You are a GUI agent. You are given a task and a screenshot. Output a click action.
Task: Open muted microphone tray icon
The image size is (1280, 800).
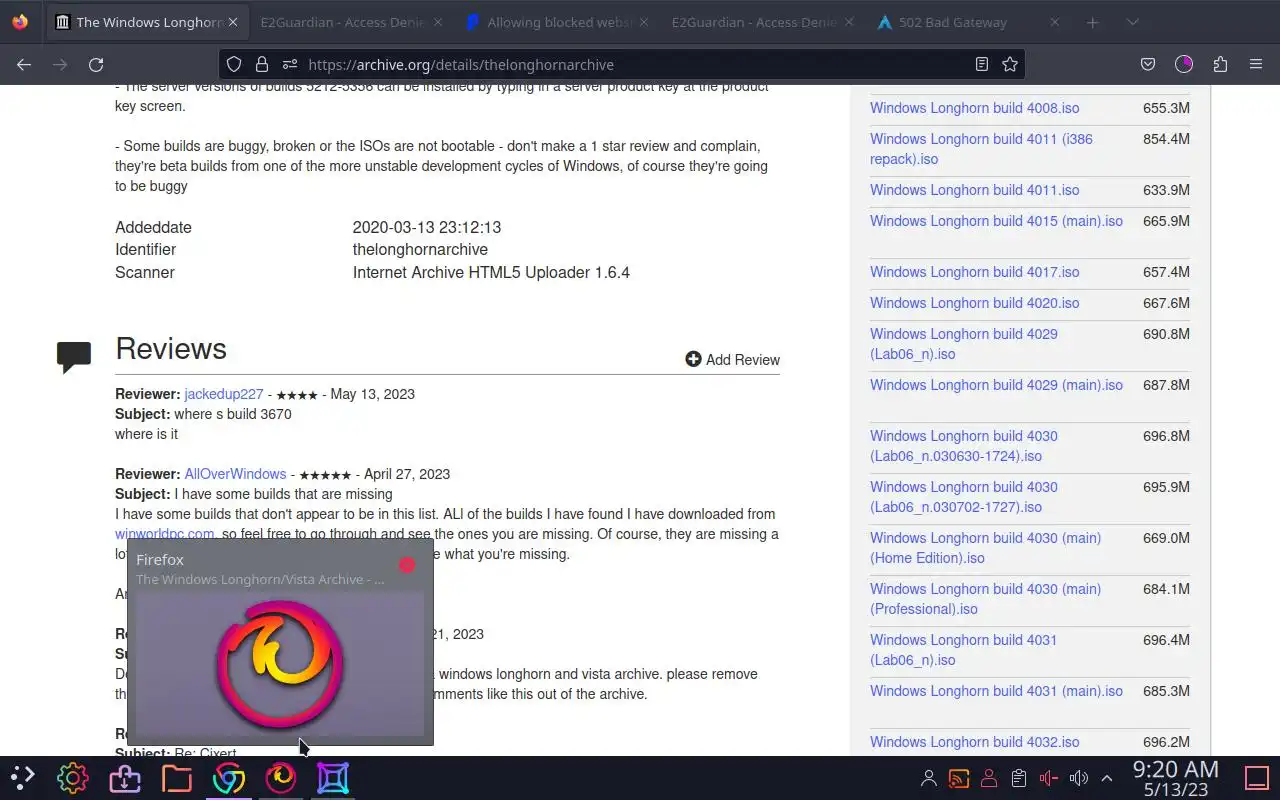point(1048,778)
